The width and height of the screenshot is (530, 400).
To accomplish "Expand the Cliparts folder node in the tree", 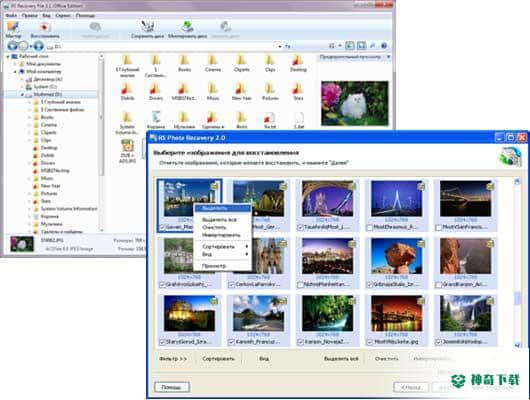I will tap(29, 133).
